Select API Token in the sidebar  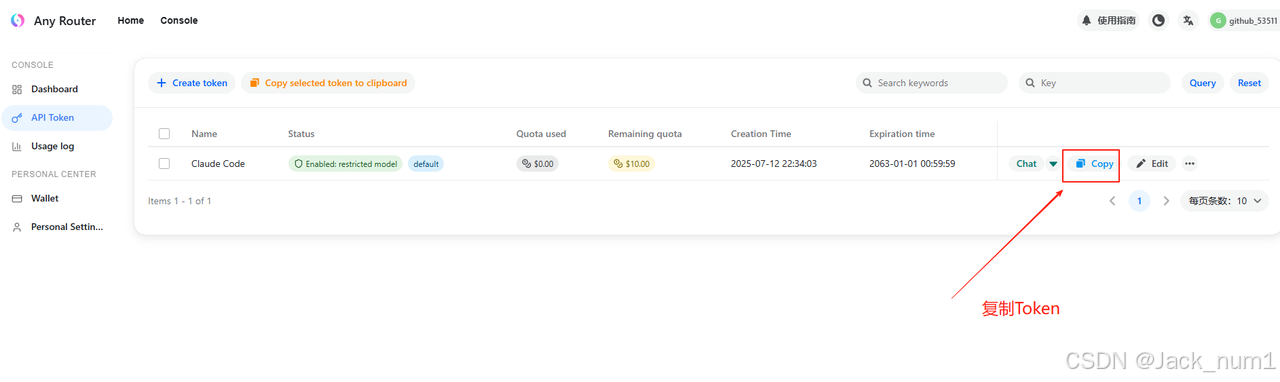point(56,118)
